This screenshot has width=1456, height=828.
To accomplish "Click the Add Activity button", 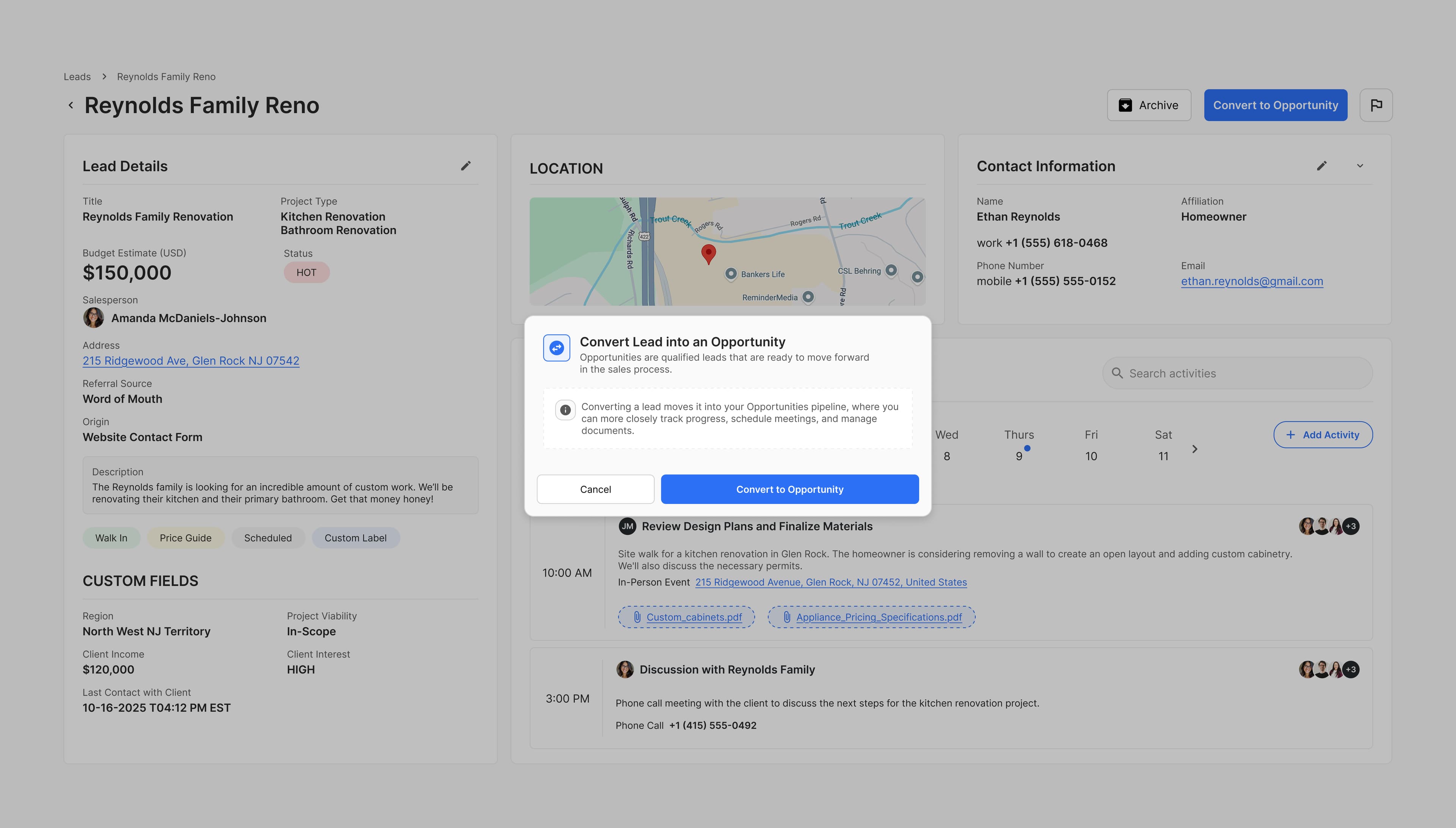I will click(x=1323, y=435).
